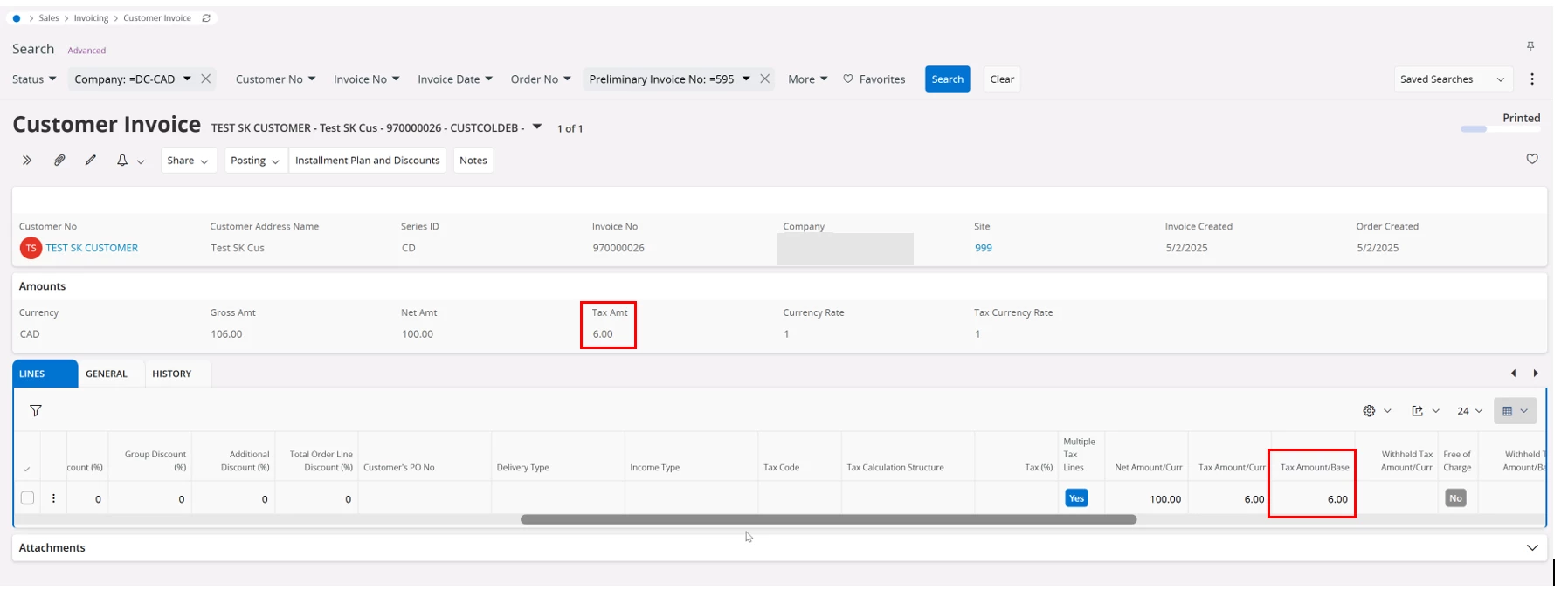Click the heart favorite icon for invoice
Screen dimensions: 1568x597
click(x=1531, y=159)
